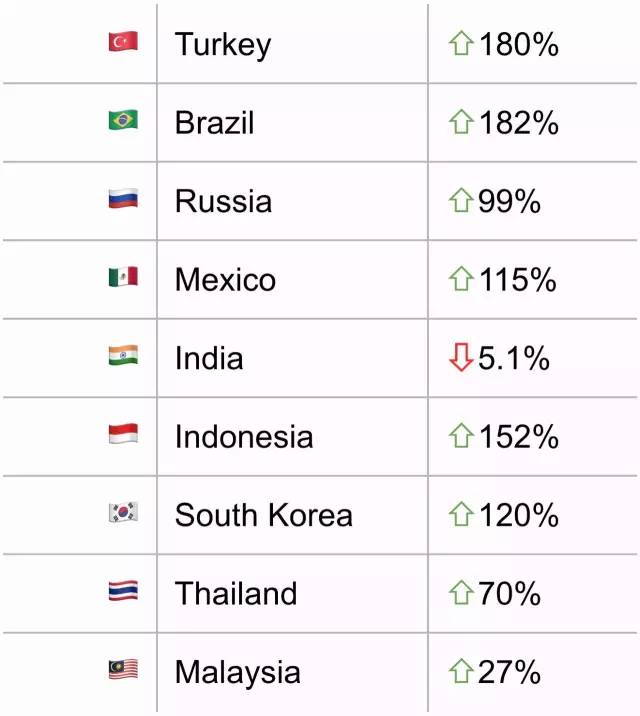The width and height of the screenshot is (640, 716).
Task: Select the 70% value for Thailand
Action: pyautogui.click(x=509, y=593)
